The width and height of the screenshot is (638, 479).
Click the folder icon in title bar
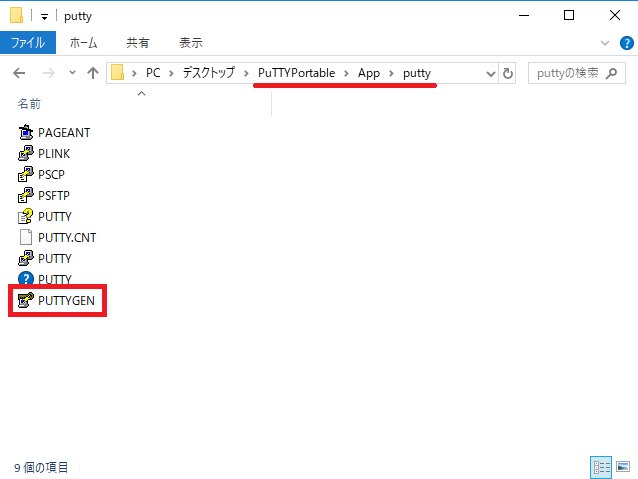[16, 16]
